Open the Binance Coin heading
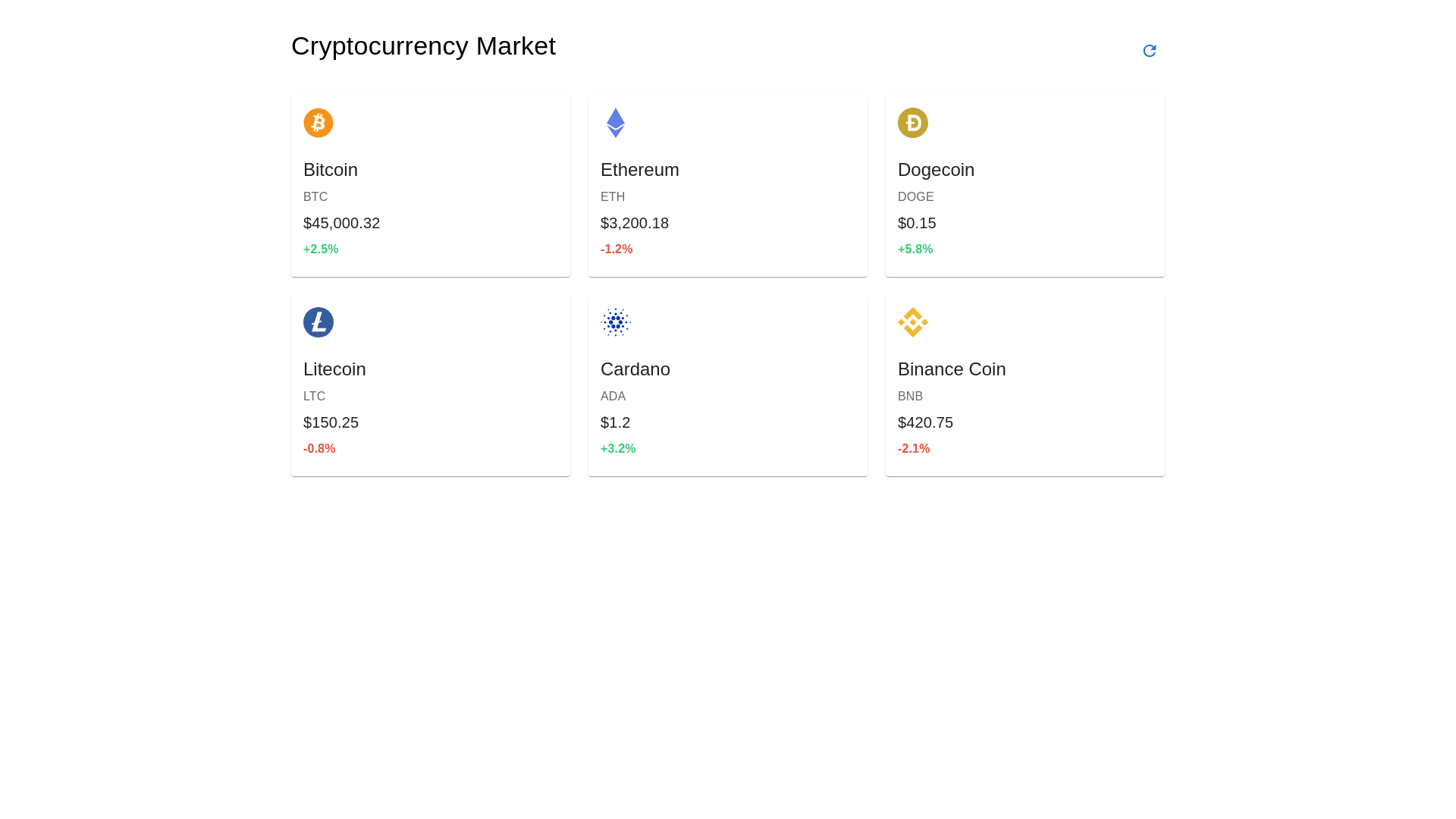 point(951,369)
